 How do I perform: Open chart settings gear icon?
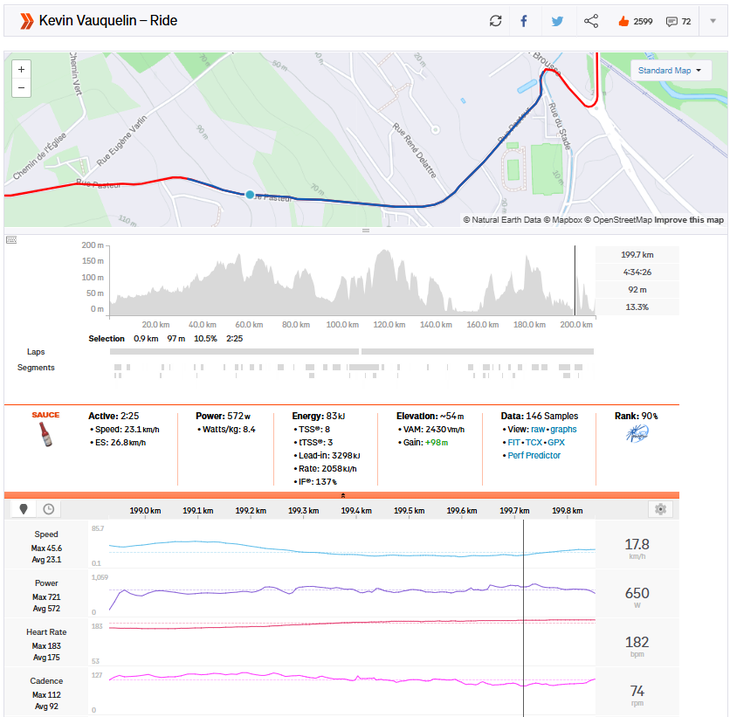(660, 509)
